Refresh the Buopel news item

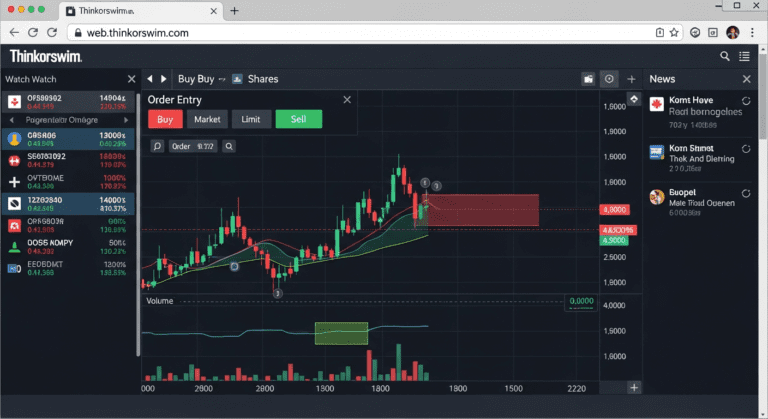point(746,194)
